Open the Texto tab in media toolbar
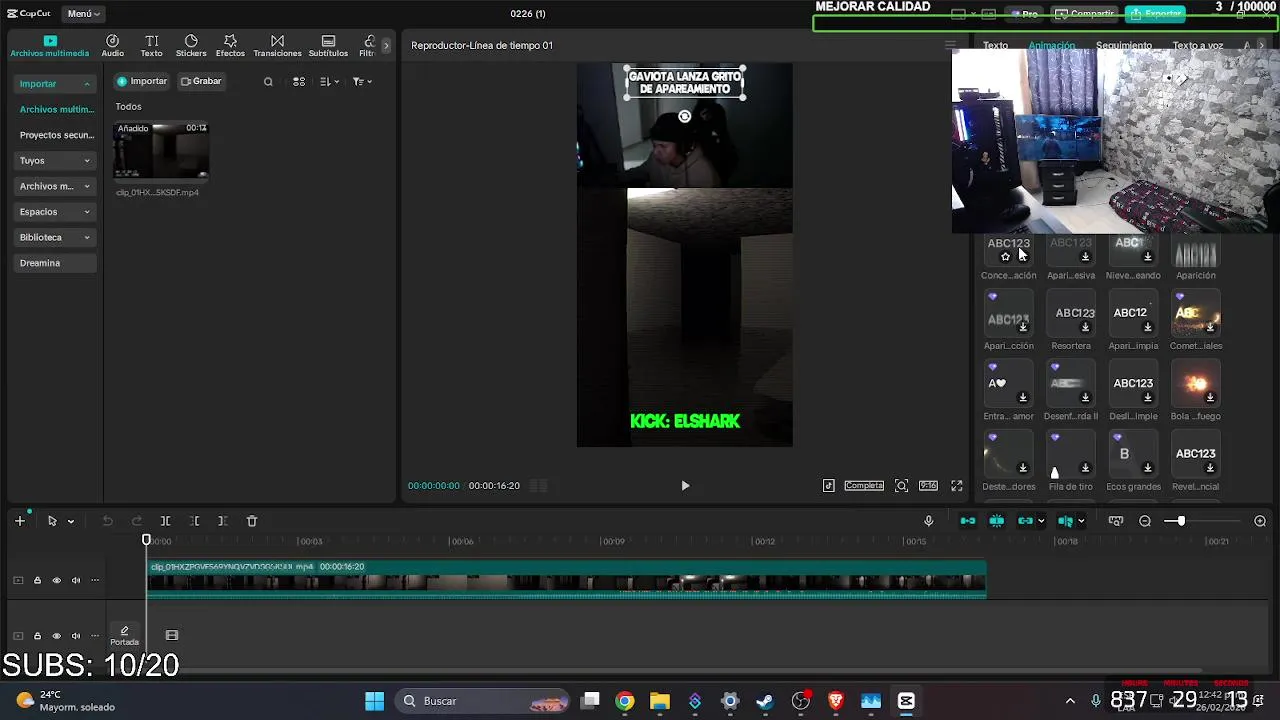Screen dimensions: 1280x720 coord(151,46)
